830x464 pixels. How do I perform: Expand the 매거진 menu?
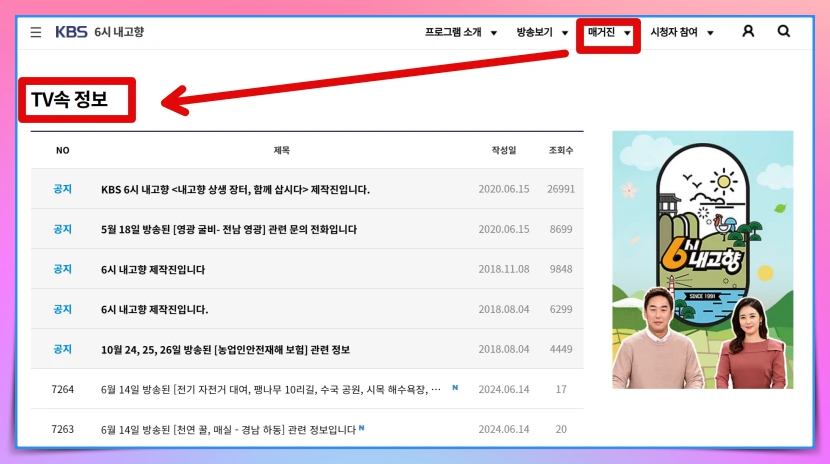(x=609, y=32)
